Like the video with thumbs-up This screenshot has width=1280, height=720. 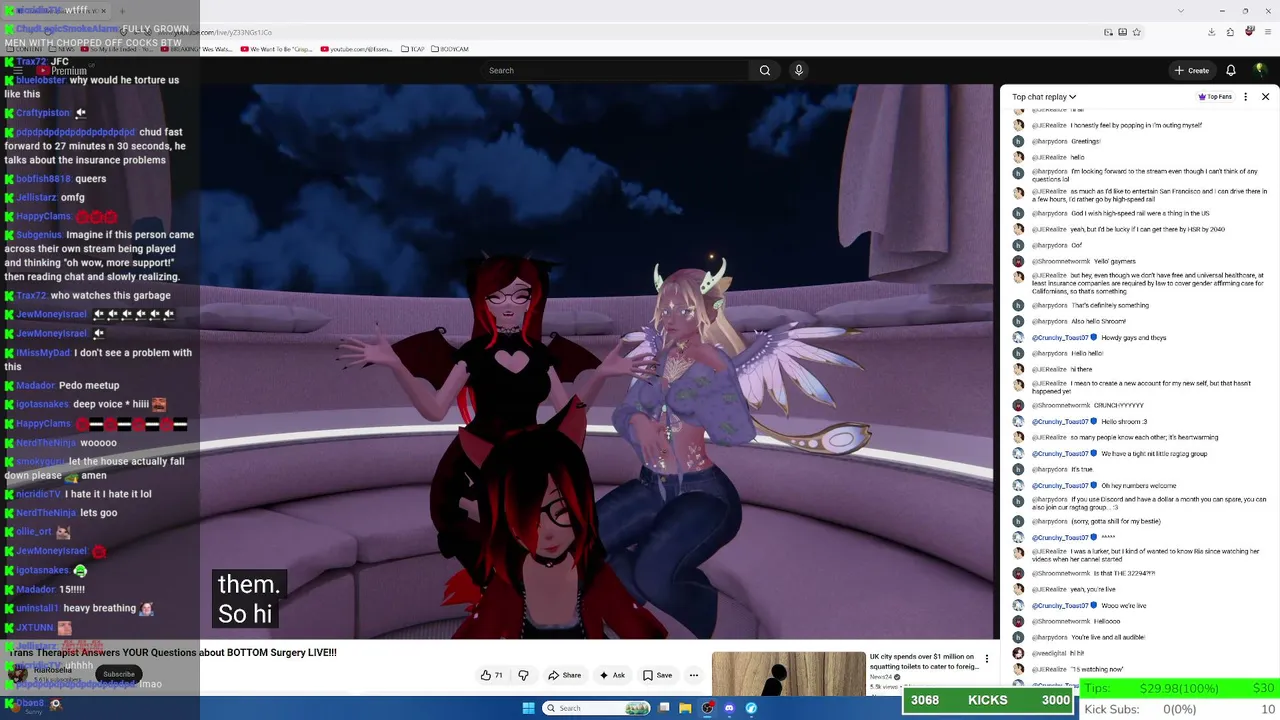click(491, 675)
